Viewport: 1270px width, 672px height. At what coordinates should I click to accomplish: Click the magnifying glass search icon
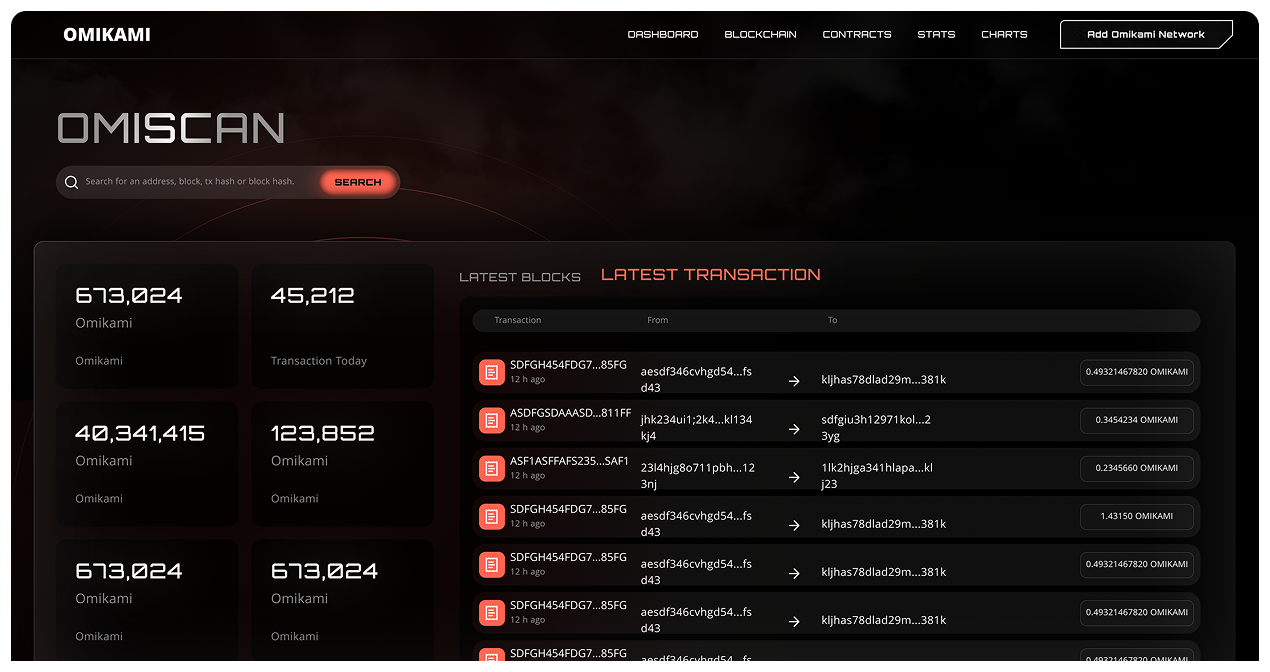(71, 182)
